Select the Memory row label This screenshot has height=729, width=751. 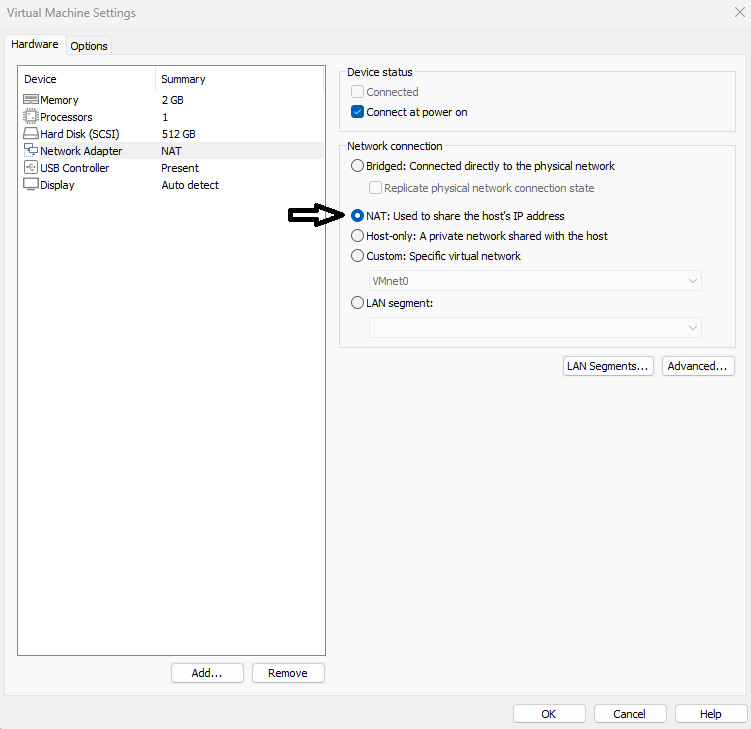coord(59,100)
